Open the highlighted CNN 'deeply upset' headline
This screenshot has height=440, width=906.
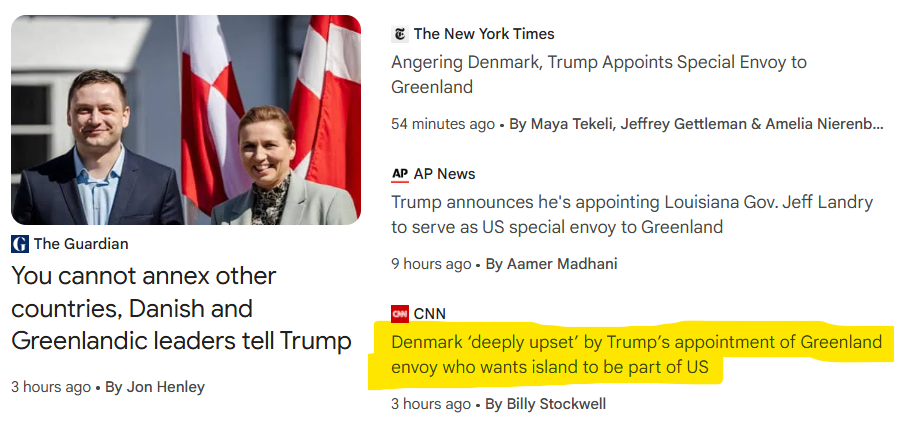(636, 355)
